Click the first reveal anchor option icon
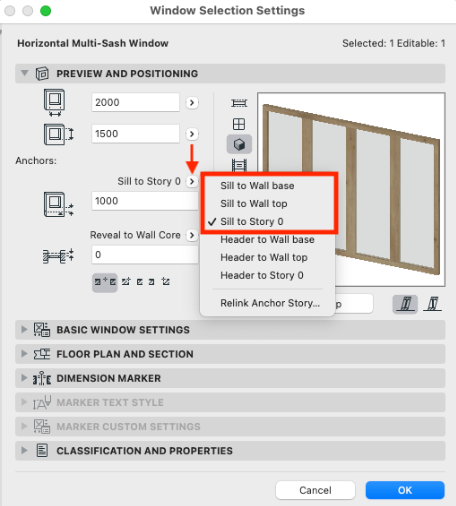The height and width of the screenshot is (506, 456). pyautogui.click(x=105, y=282)
